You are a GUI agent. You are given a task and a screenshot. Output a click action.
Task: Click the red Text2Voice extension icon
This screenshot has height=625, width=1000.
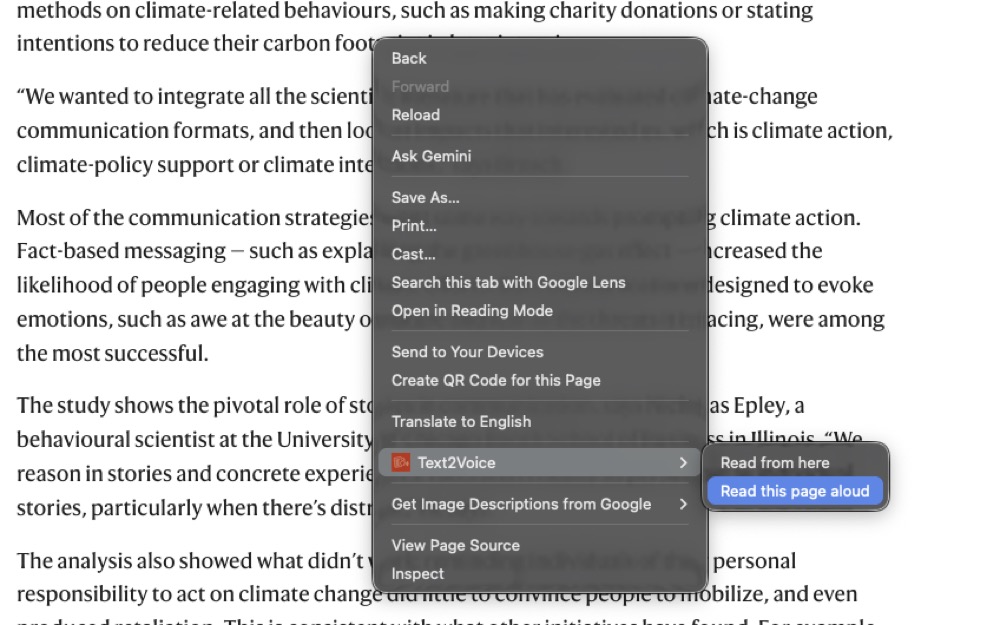(x=401, y=462)
